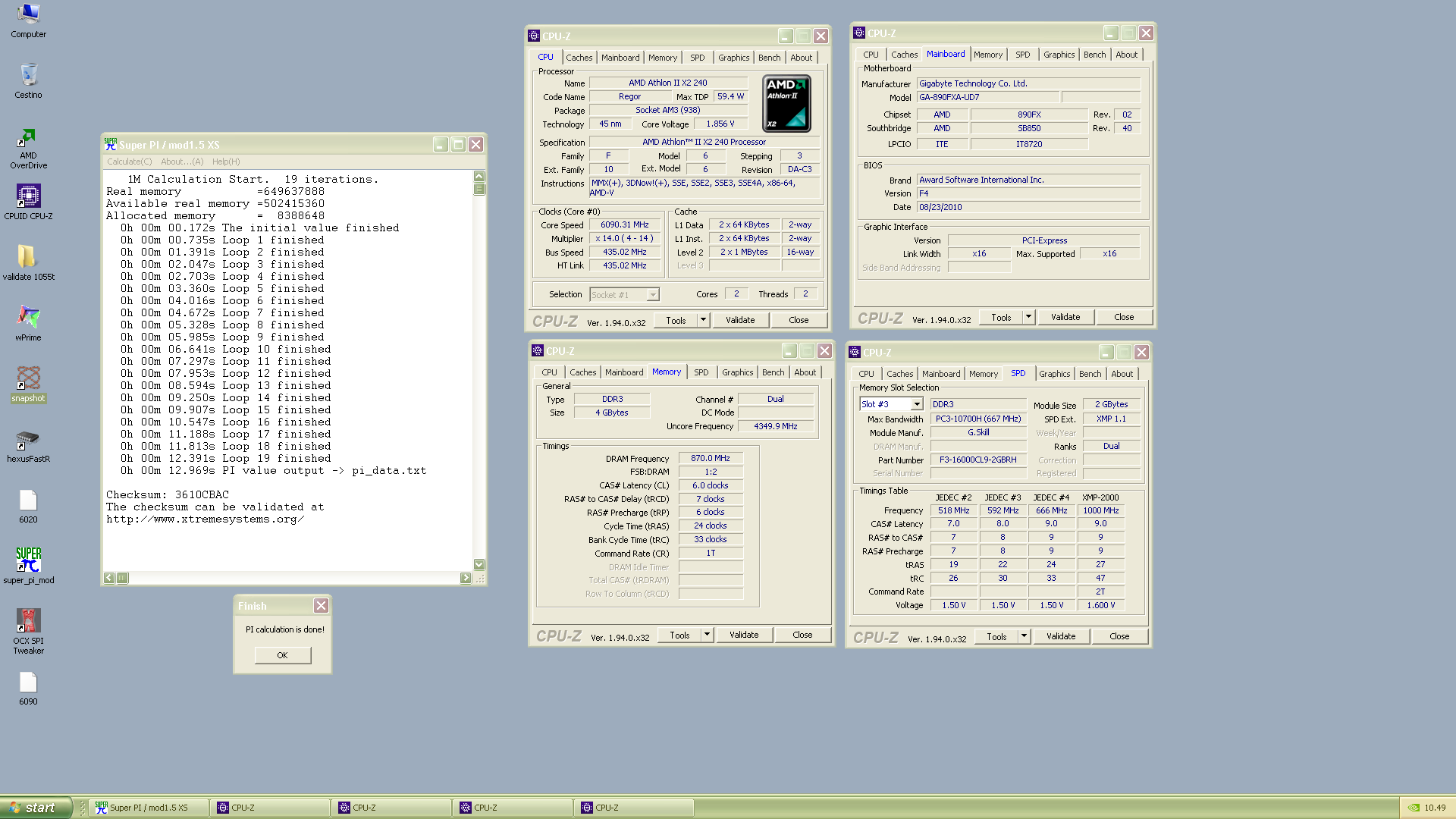Launch hexusFastR desktop icon
This screenshot has width=1456, height=819.
(28, 444)
